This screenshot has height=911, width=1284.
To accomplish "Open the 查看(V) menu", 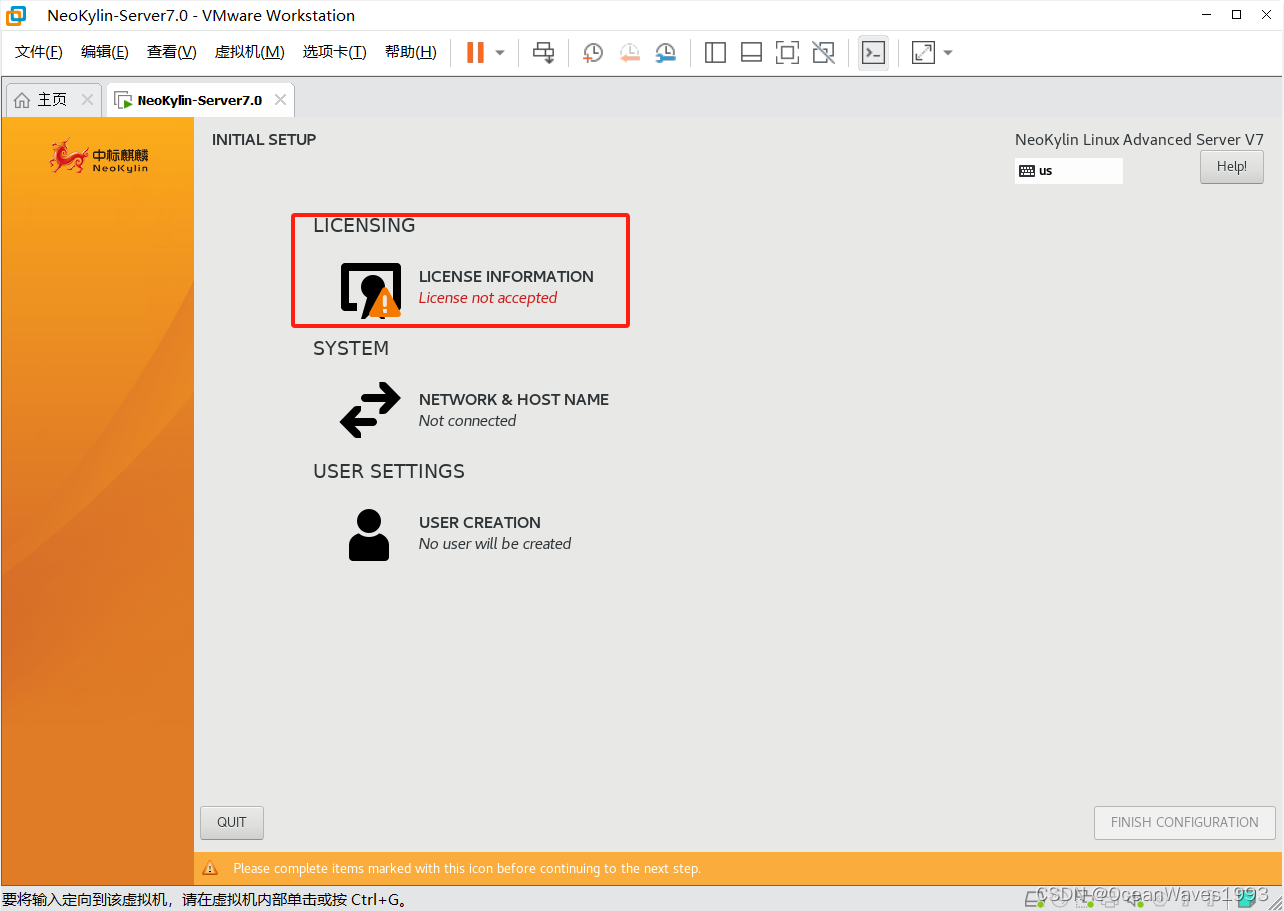I will [172, 52].
